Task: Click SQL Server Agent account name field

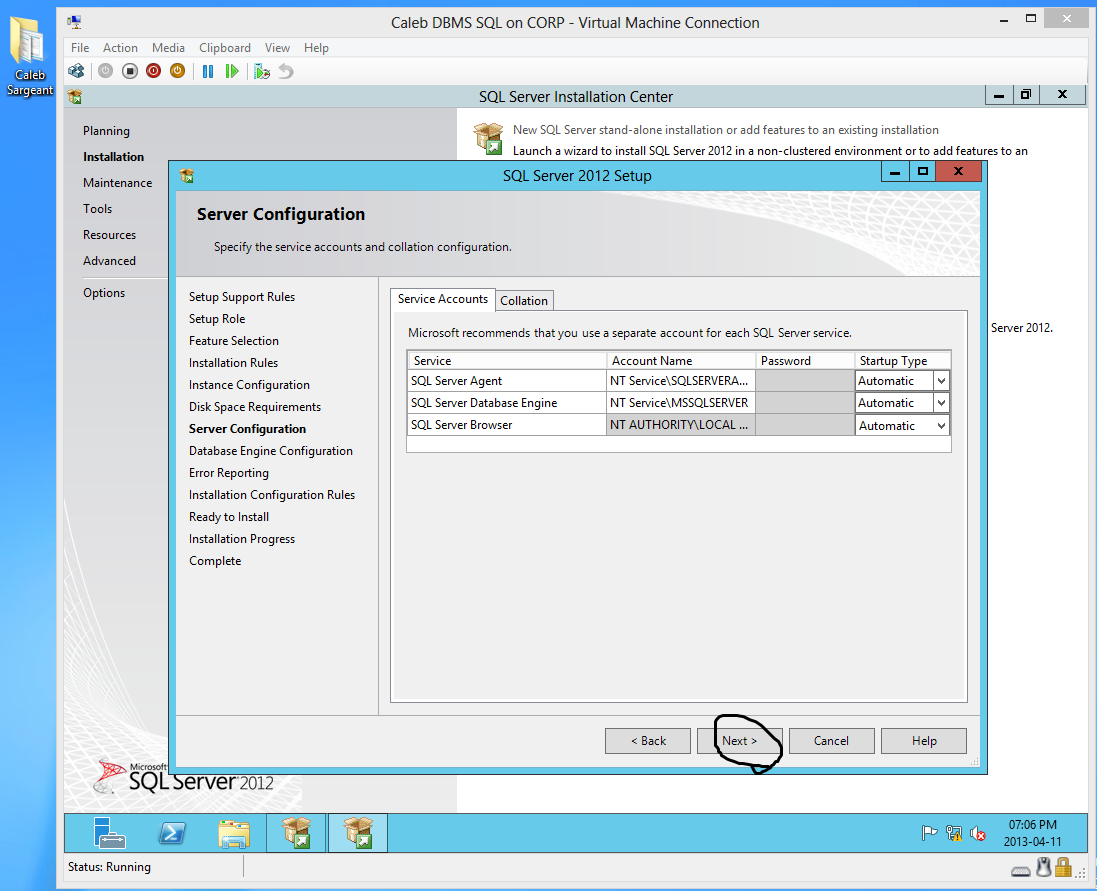Action: click(681, 381)
